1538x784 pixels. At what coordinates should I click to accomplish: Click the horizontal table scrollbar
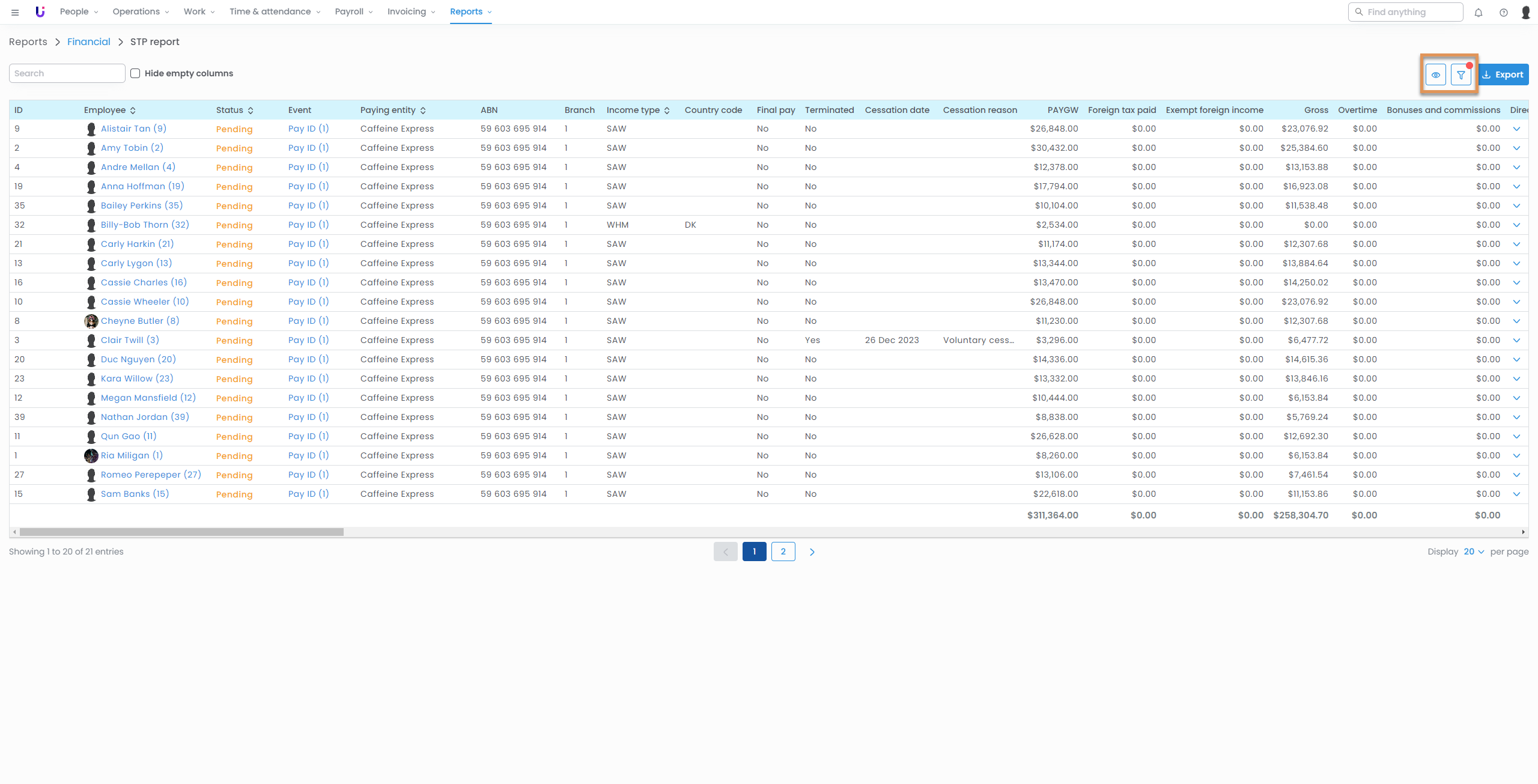[180, 532]
